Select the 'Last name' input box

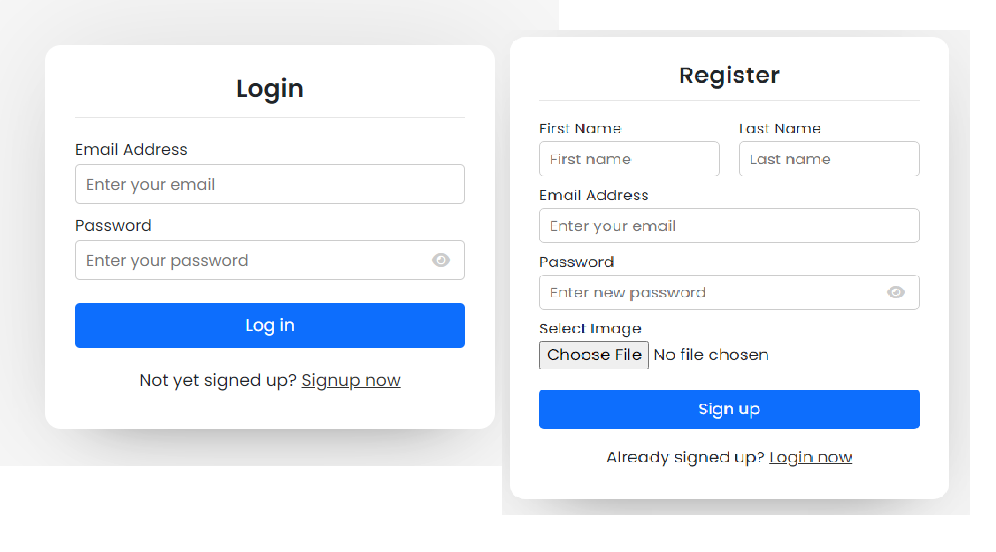click(x=829, y=159)
